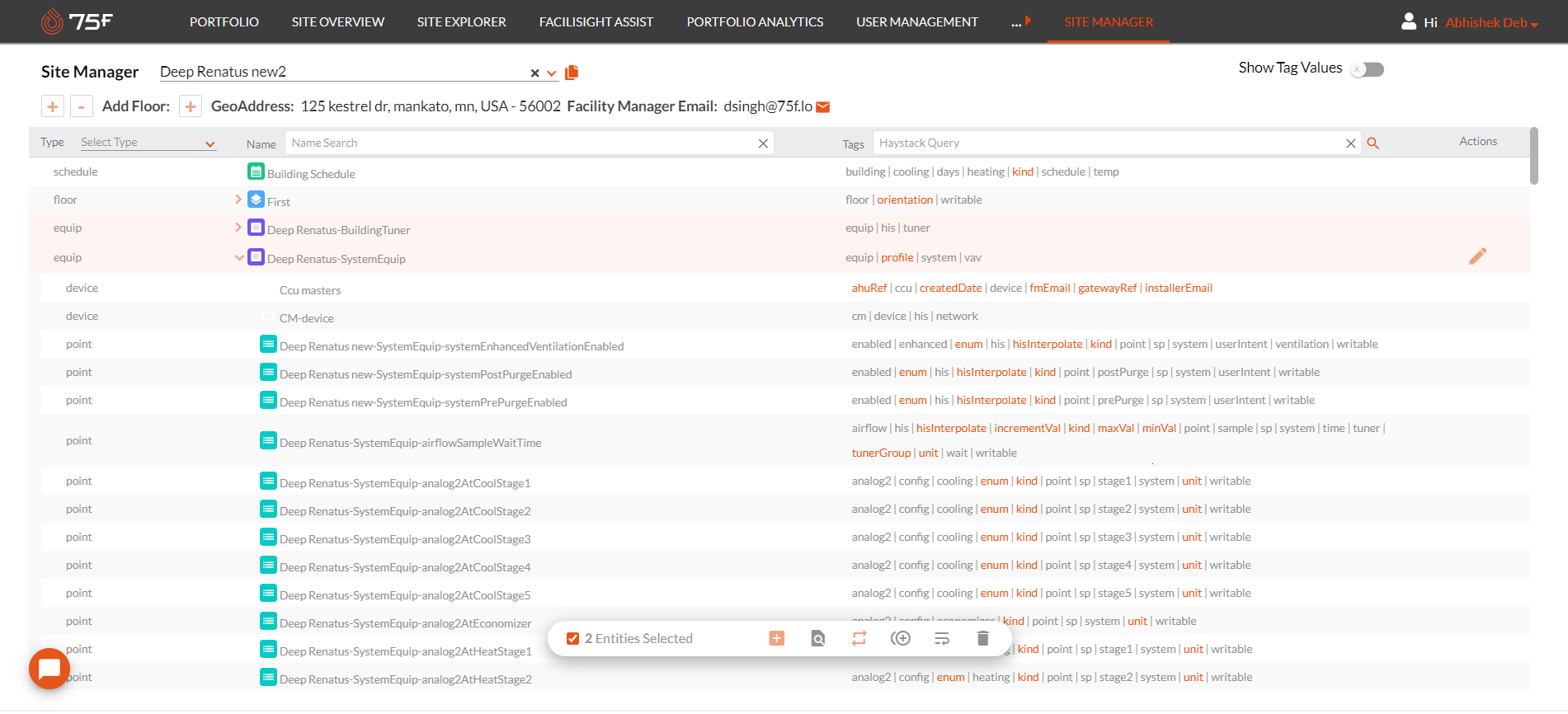This screenshot has width=1568, height=714.
Task: Select the SITE MANAGER tab
Action: pos(1109,22)
